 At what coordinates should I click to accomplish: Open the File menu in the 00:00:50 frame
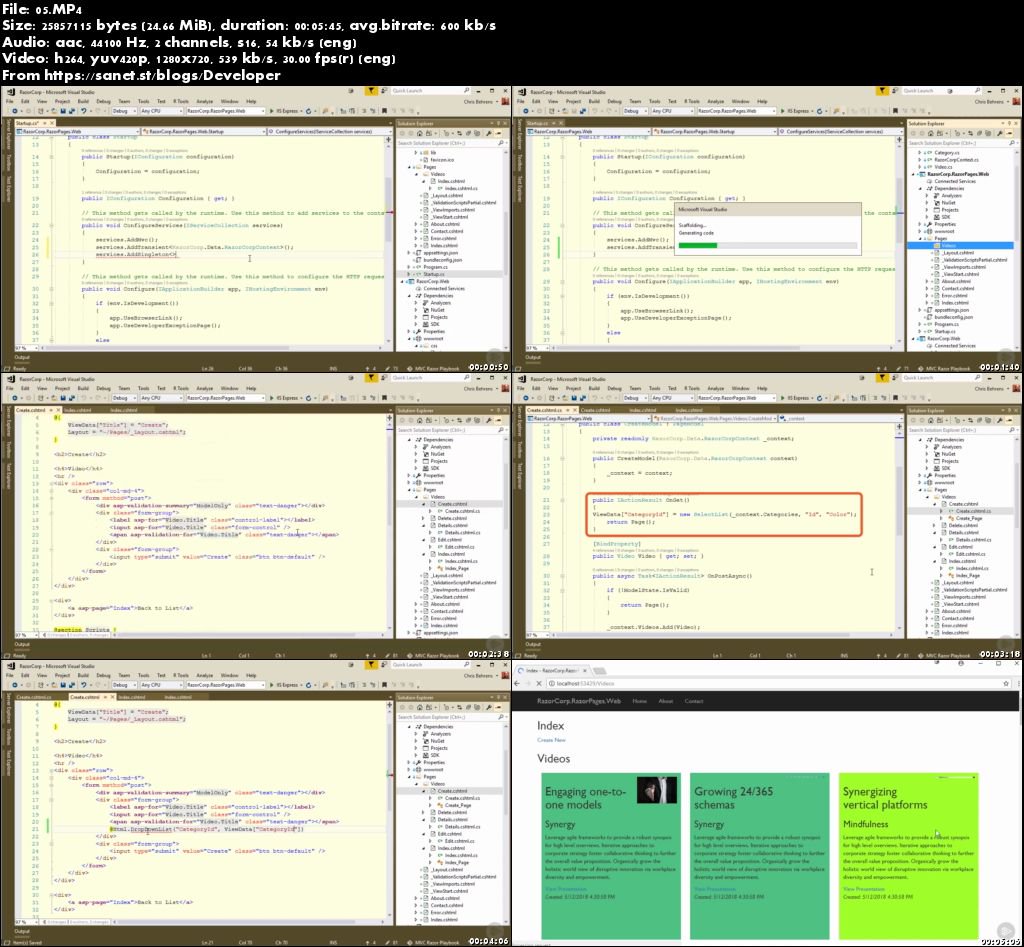pyautogui.click(x=10, y=101)
